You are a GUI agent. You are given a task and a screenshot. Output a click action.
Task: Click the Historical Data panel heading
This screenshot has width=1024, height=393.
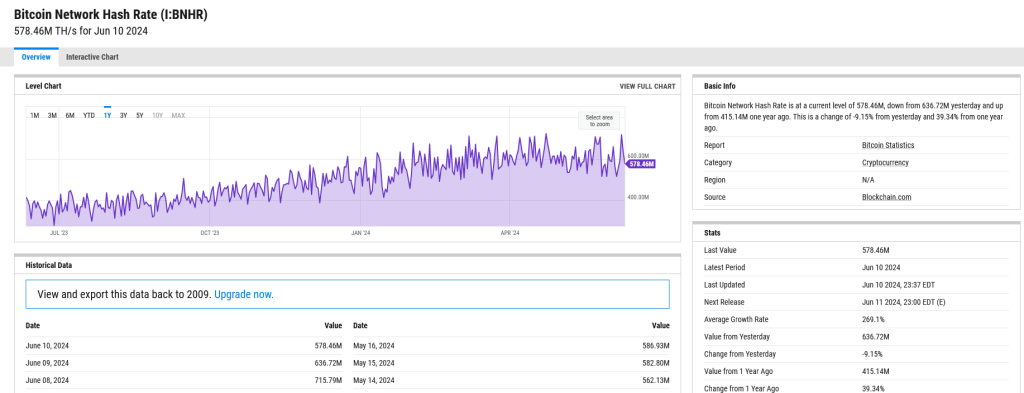coord(49,266)
